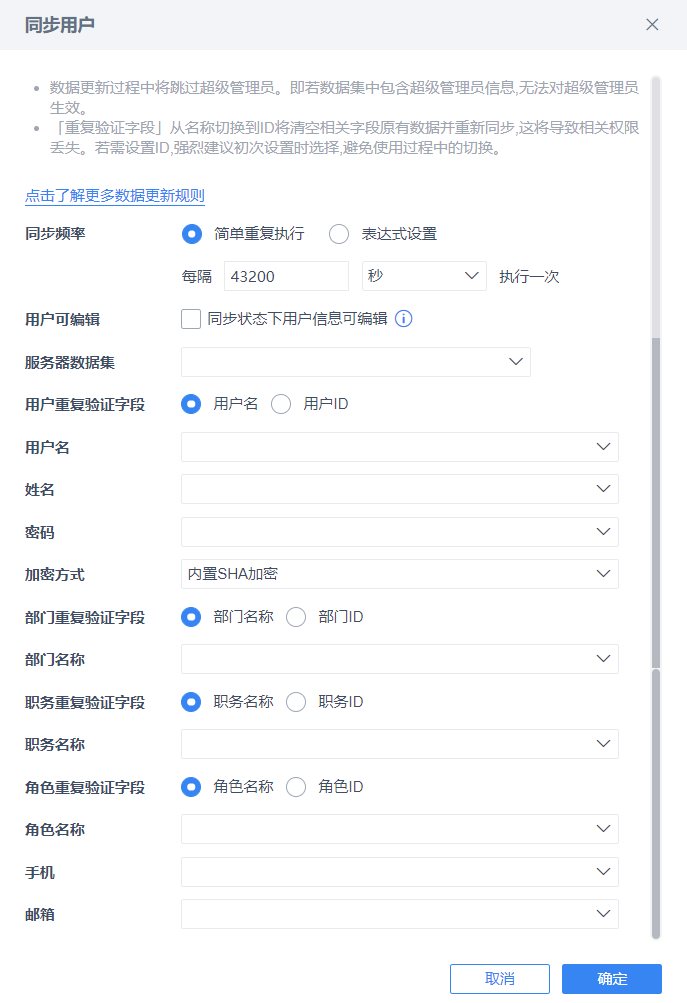Click the 点击了解更多数据更新规则 link
687x1003 pixels.
(115, 195)
